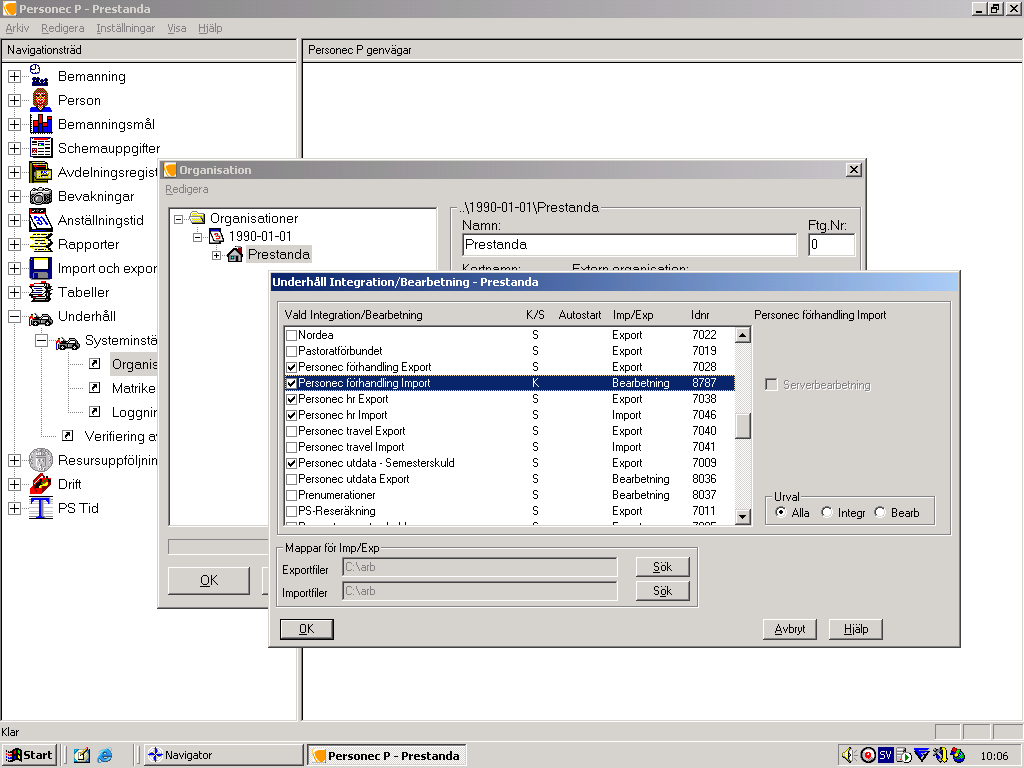The image size is (1024, 768).
Task: Select the Bevakningar camera icon
Action: click(40, 196)
